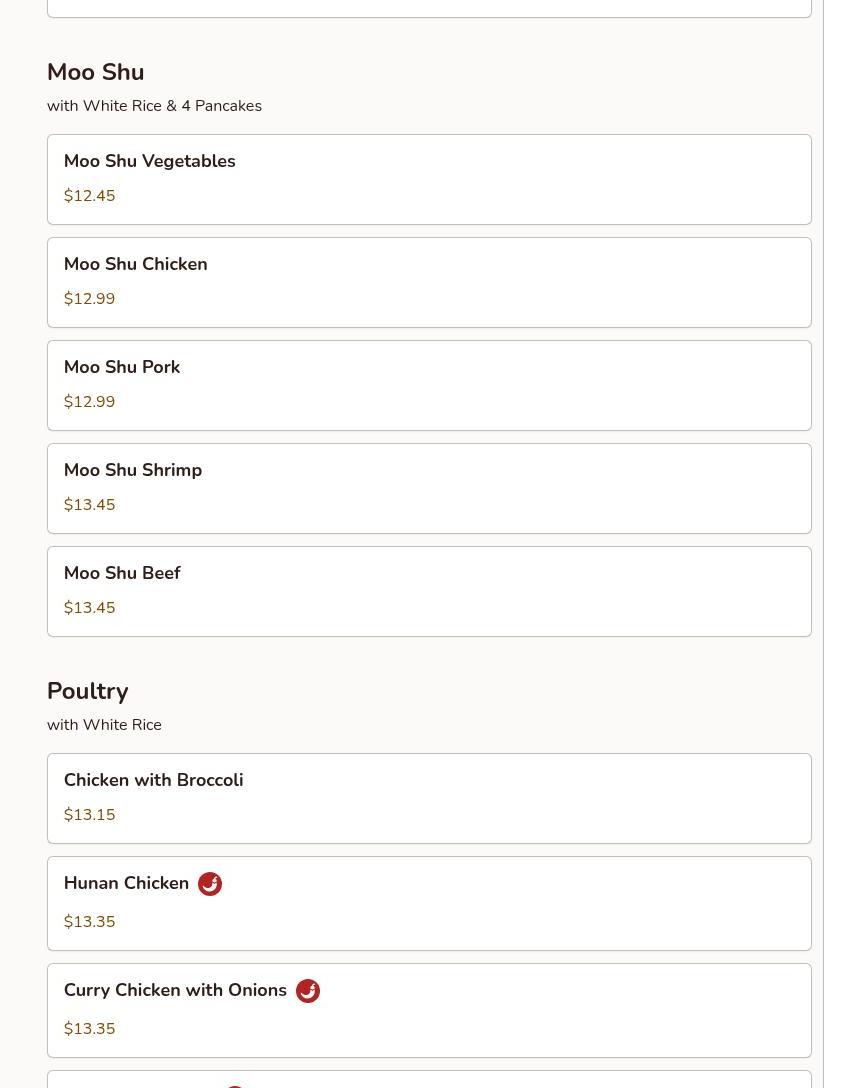Choose the Moo Shu Pork item
844x1088 pixels.
[x=429, y=386]
